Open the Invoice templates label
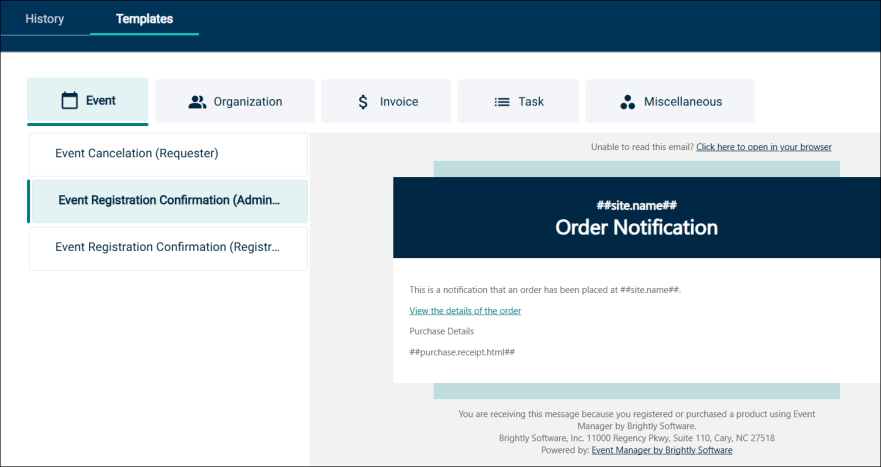The width and height of the screenshot is (881, 467). [399, 102]
